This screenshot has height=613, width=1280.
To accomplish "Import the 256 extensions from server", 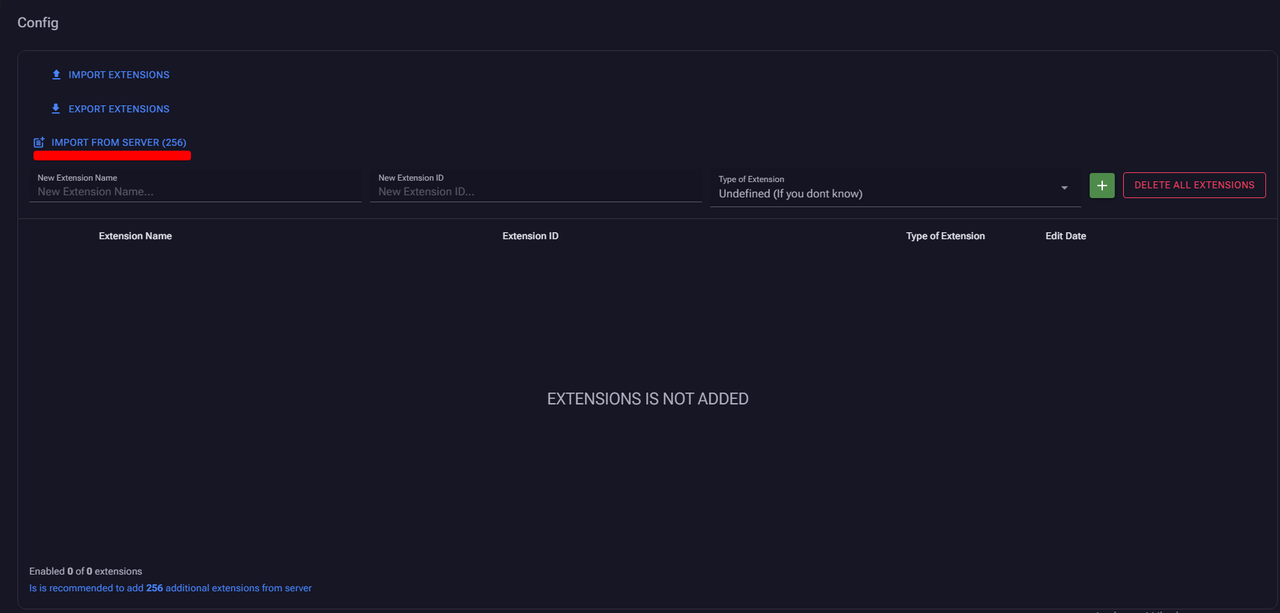I will pos(119,143).
